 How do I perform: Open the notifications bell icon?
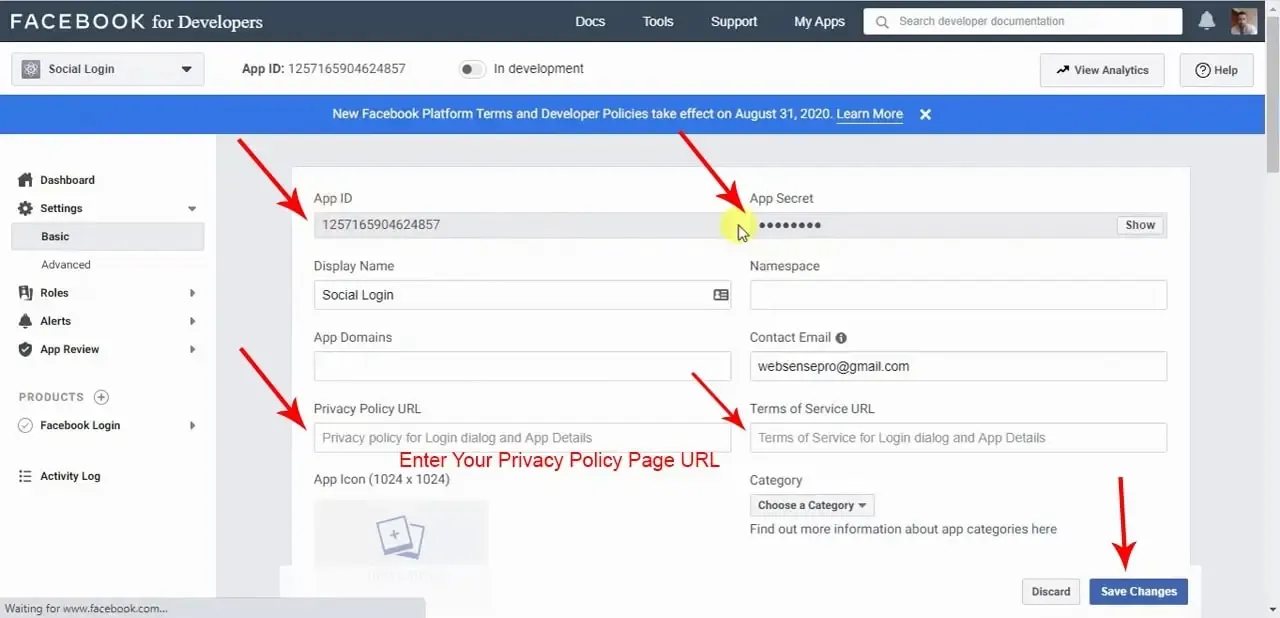pos(1207,21)
